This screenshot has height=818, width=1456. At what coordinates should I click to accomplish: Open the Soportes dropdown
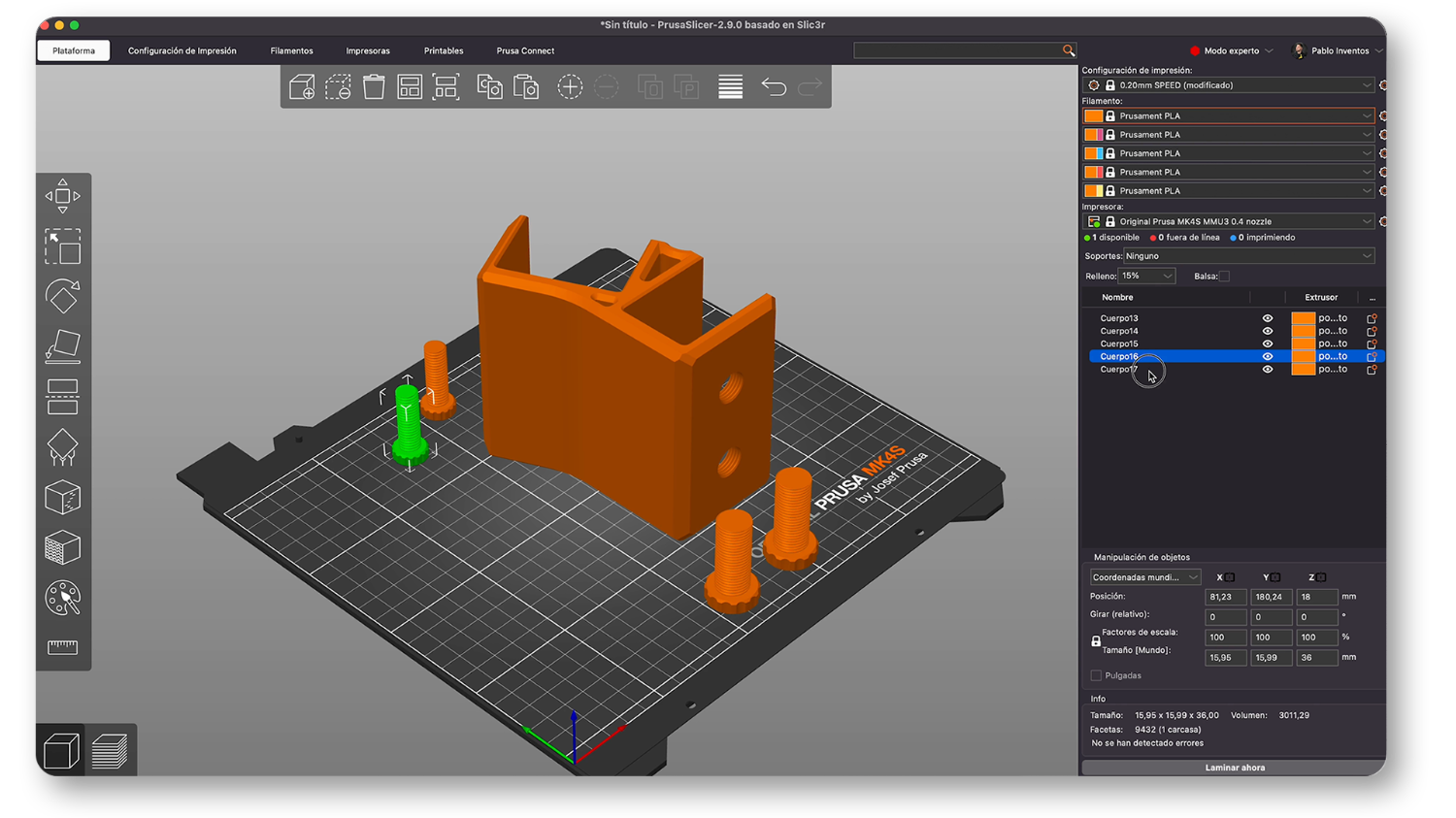pos(1247,256)
